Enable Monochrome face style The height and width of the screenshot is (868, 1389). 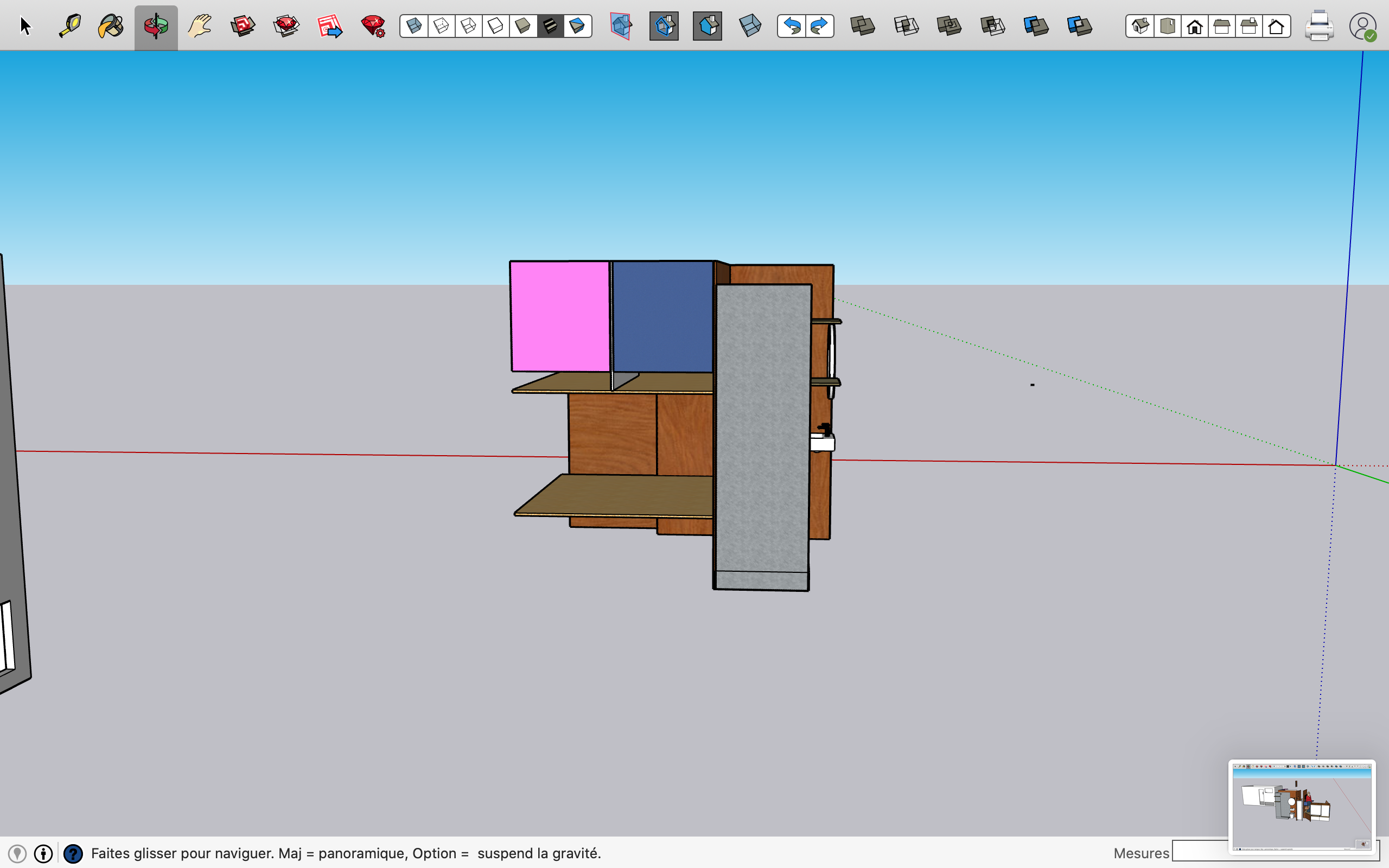tap(577, 27)
